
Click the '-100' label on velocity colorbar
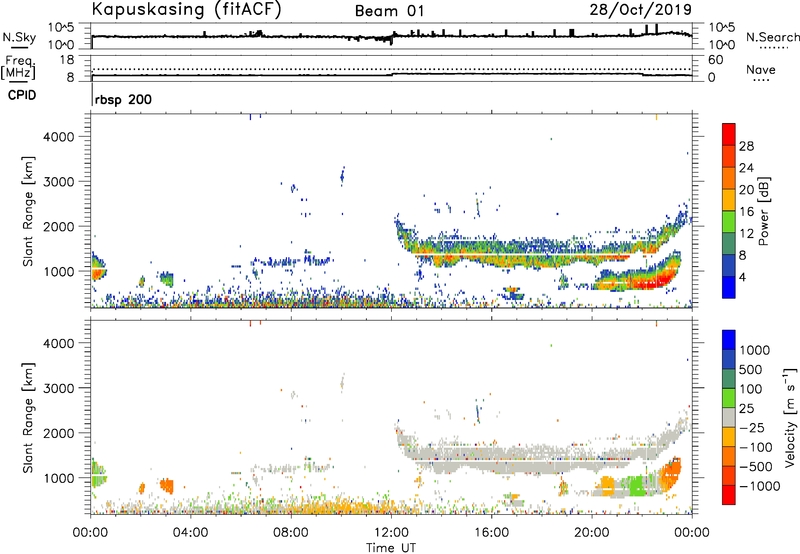click(756, 447)
